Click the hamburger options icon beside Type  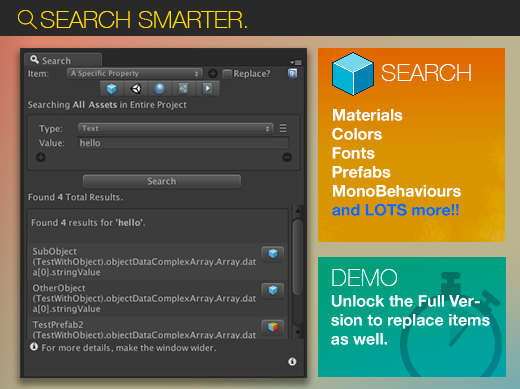click(283, 128)
